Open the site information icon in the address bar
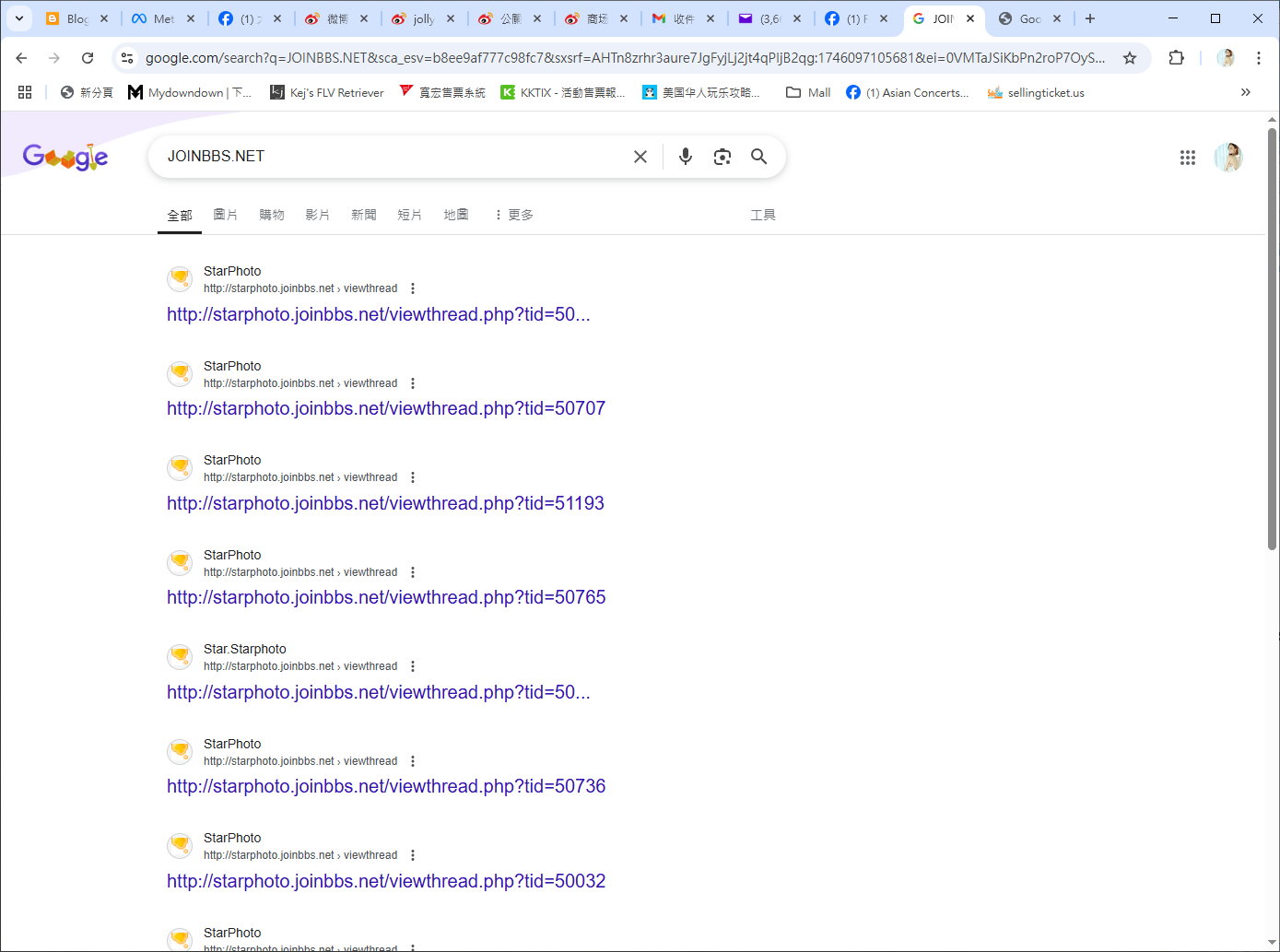 click(x=127, y=58)
